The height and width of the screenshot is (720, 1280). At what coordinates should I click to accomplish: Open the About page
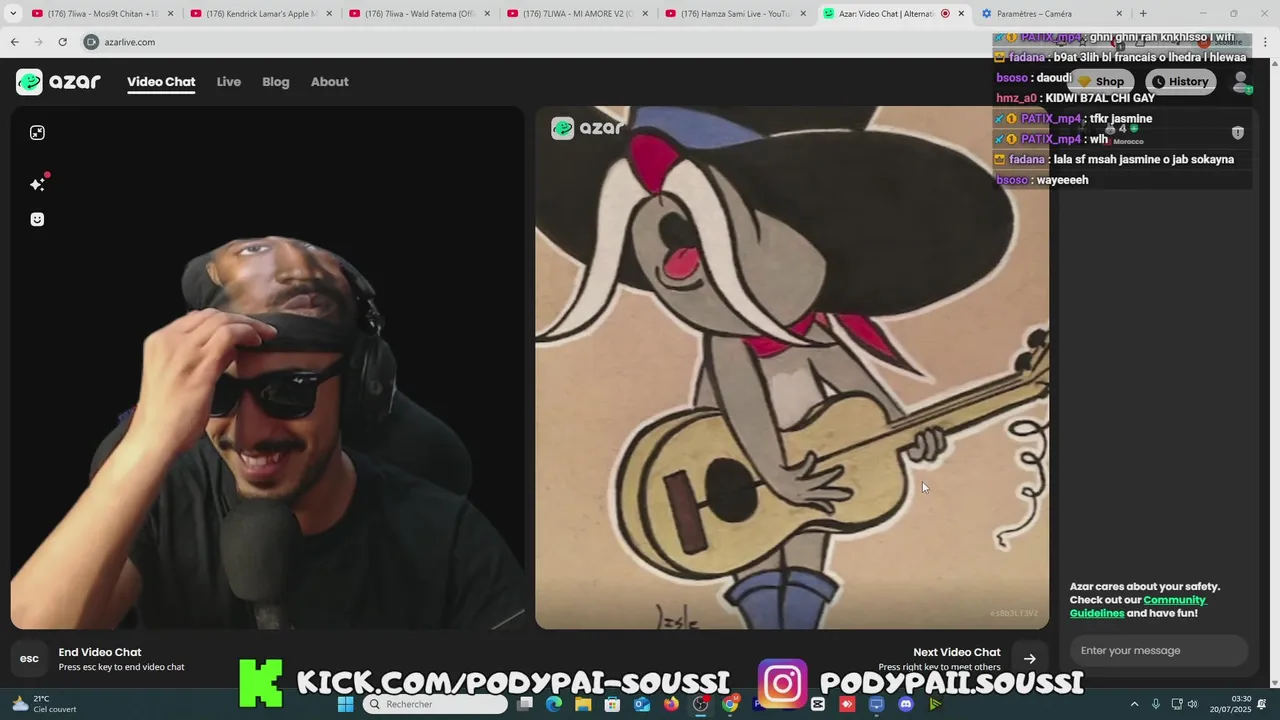point(329,82)
